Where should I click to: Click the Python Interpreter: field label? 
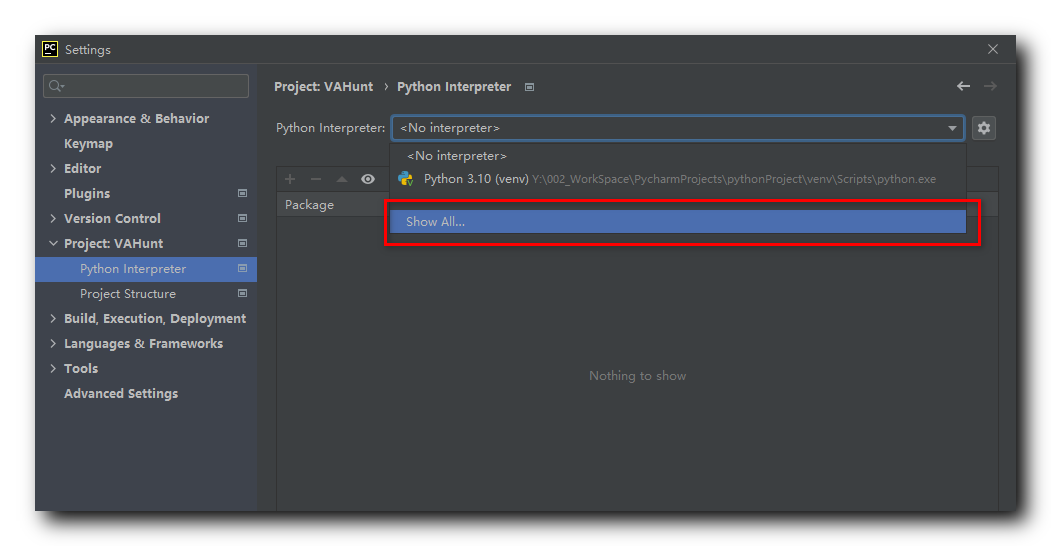click(x=330, y=128)
